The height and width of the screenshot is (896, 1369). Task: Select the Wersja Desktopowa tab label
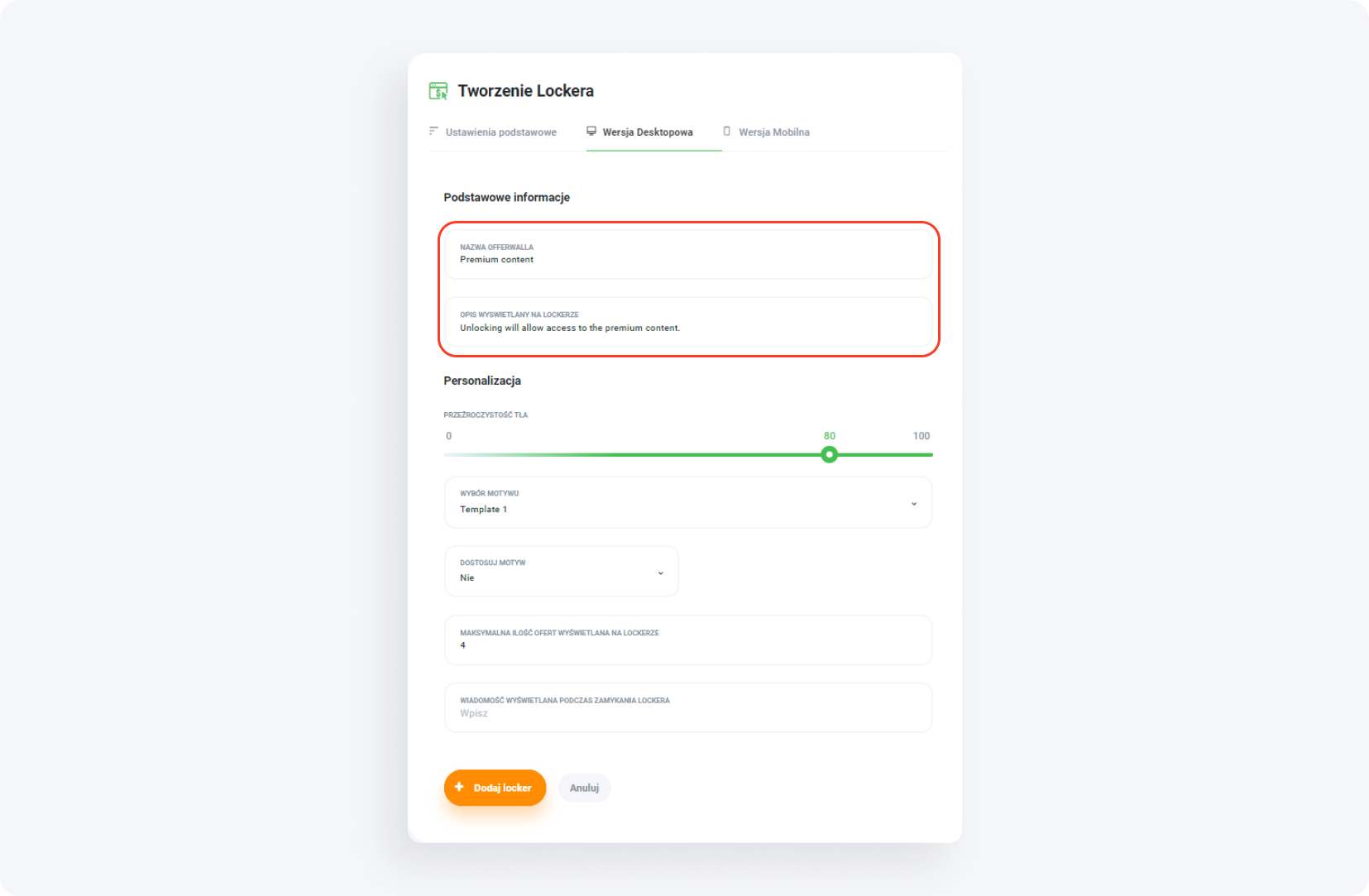pyautogui.click(x=647, y=132)
